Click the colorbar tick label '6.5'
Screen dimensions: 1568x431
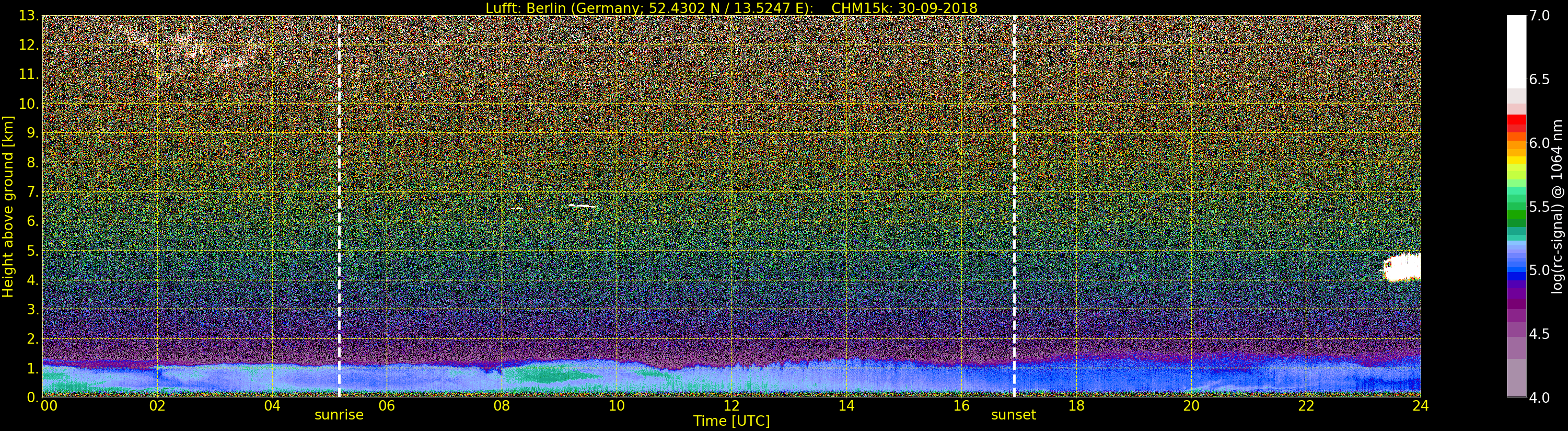[x=1539, y=80]
